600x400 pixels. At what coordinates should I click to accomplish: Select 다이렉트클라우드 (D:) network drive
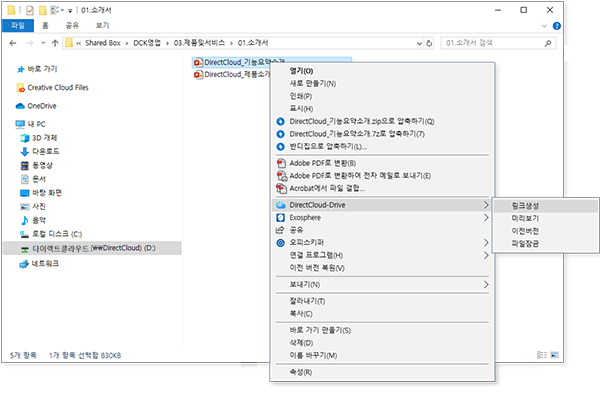pos(92,248)
